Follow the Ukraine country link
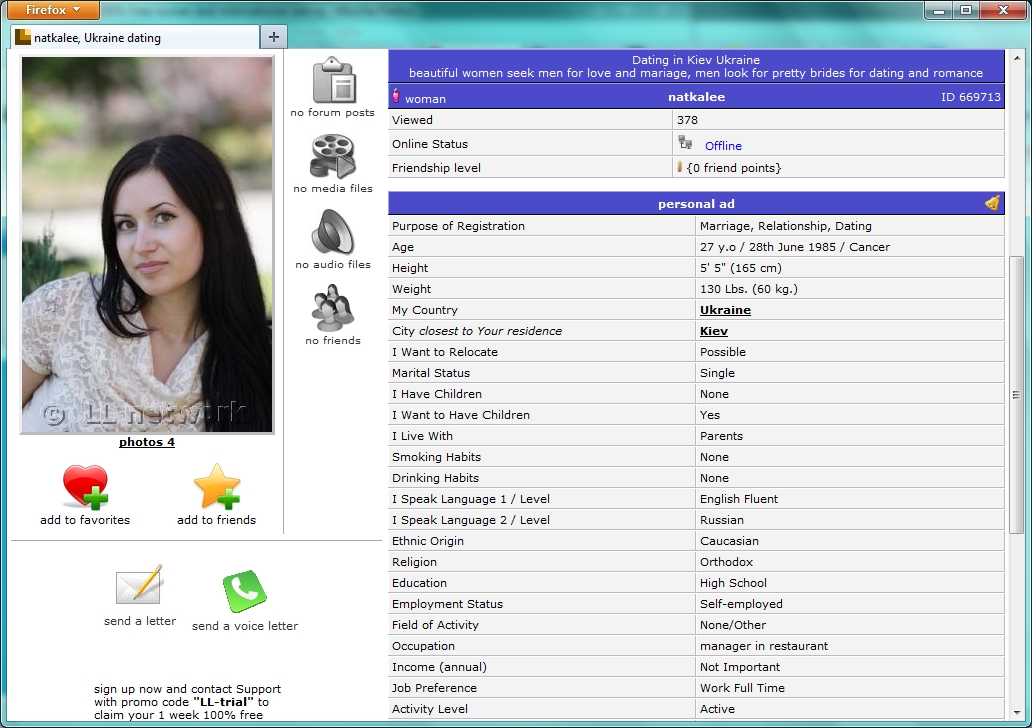 725,310
